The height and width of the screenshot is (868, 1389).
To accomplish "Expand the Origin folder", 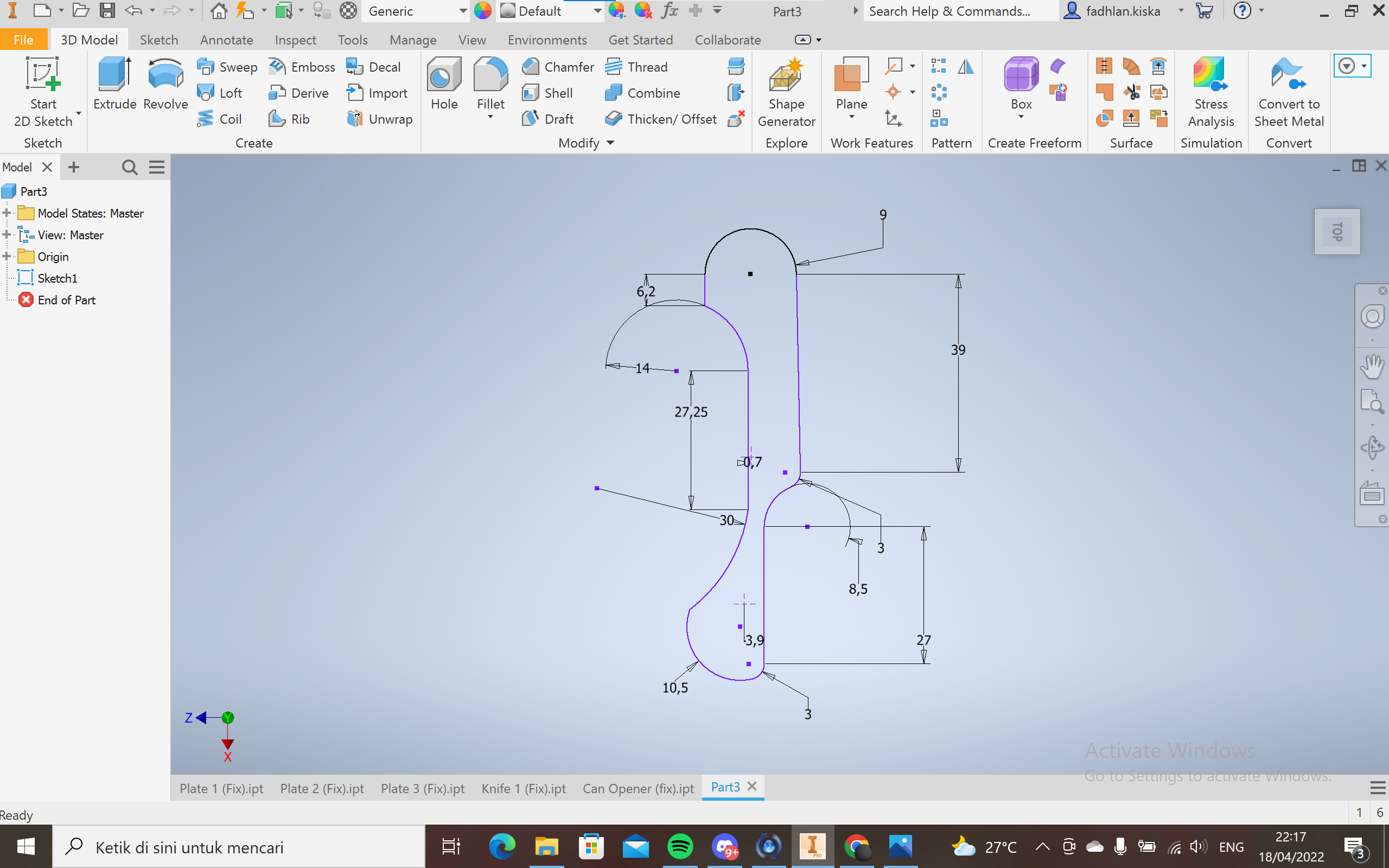I will click(x=7, y=257).
